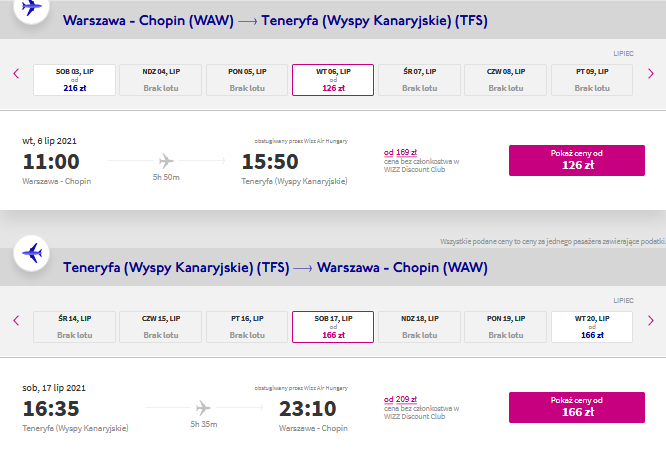This screenshot has height=454, width=666.
Task: Open the od 169 zł price link
Action: pos(401,152)
